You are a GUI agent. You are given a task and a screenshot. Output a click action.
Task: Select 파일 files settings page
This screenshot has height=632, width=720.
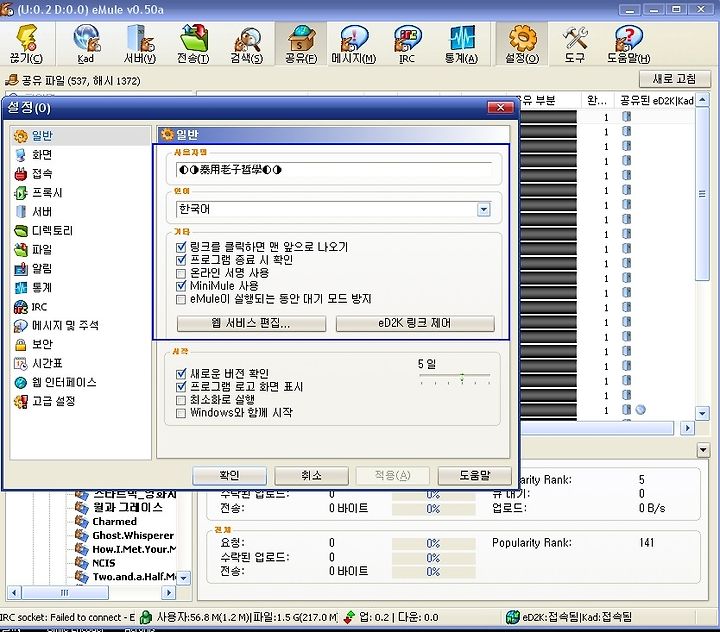coord(34,249)
